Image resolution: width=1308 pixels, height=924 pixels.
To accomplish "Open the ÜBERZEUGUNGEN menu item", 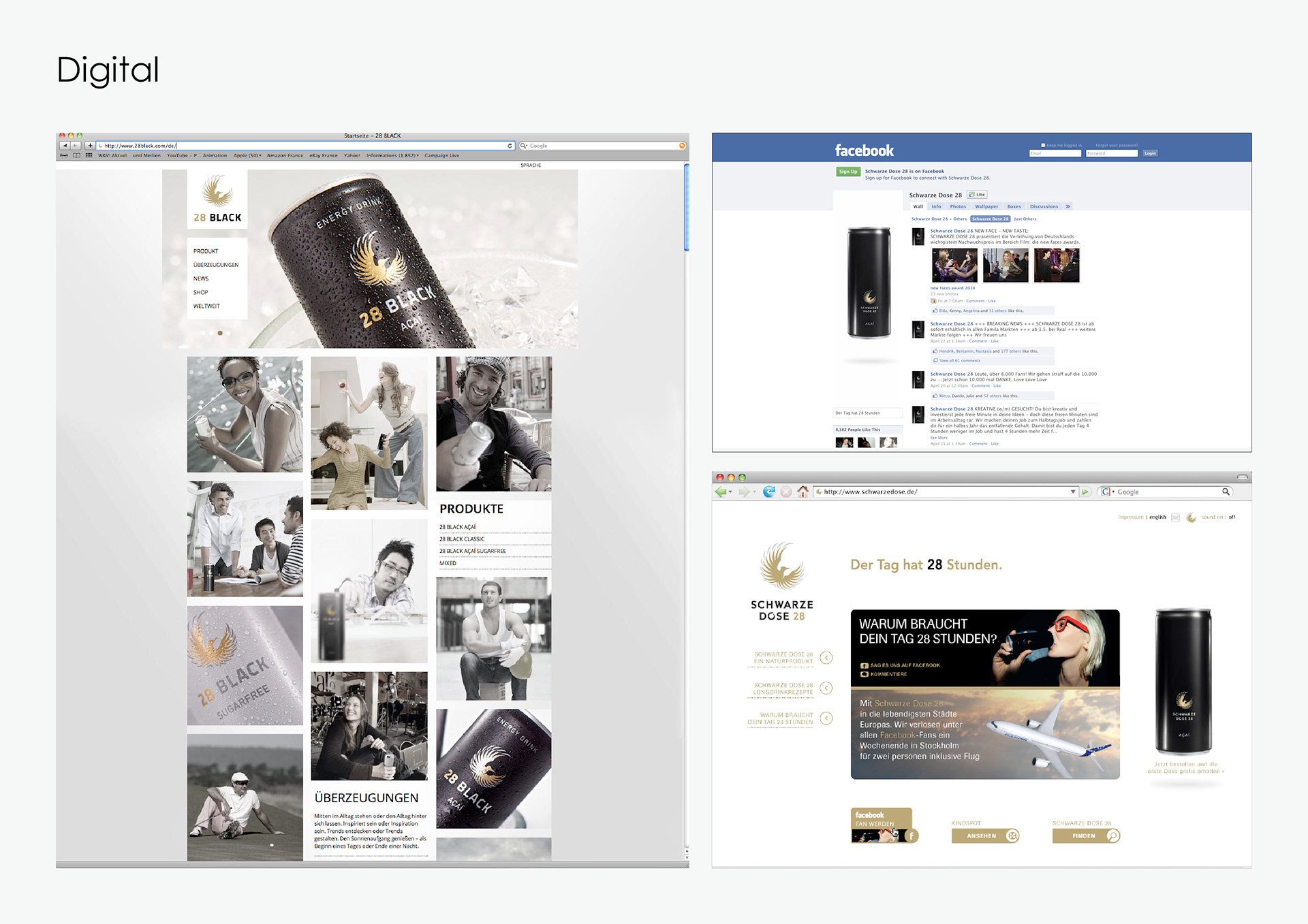I will (216, 265).
